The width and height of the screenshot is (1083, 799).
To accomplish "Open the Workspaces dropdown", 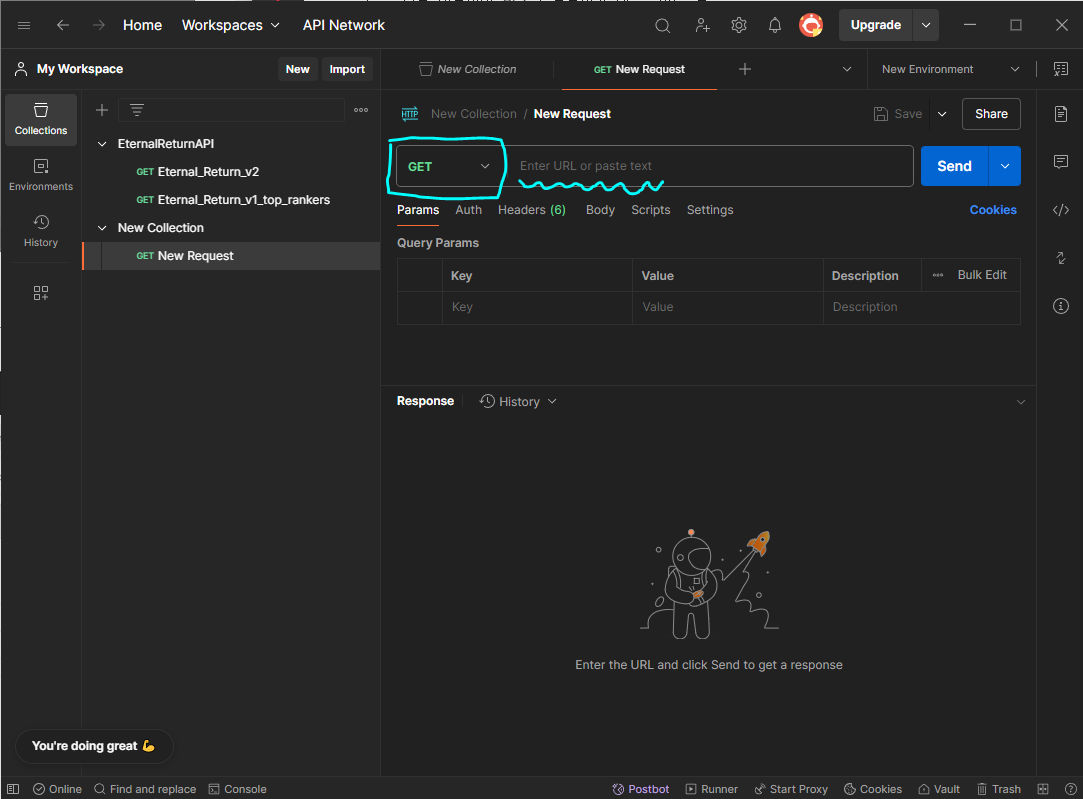I will (x=231, y=26).
